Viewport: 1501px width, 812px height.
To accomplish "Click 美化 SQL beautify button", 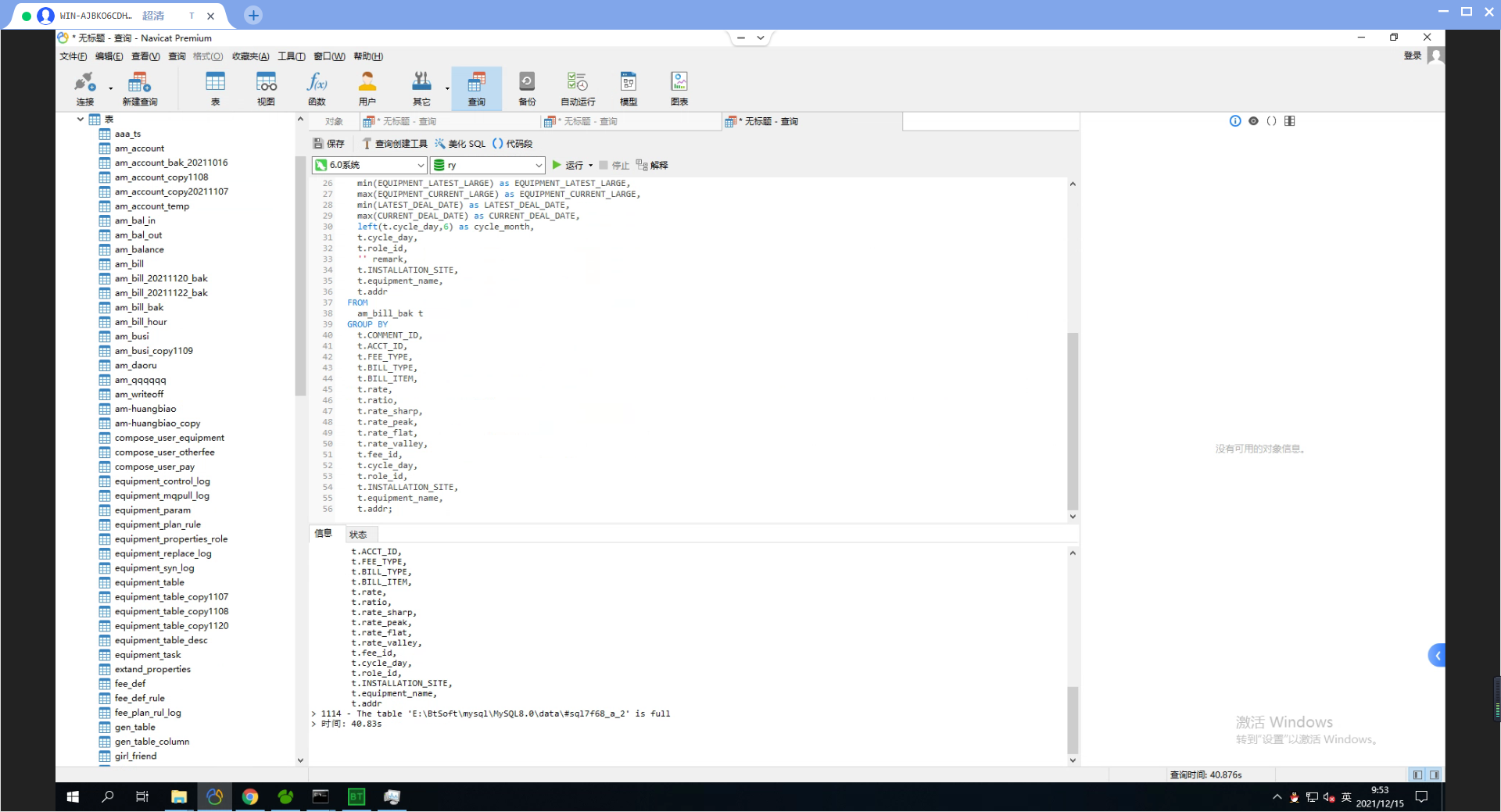I will pyautogui.click(x=460, y=144).
